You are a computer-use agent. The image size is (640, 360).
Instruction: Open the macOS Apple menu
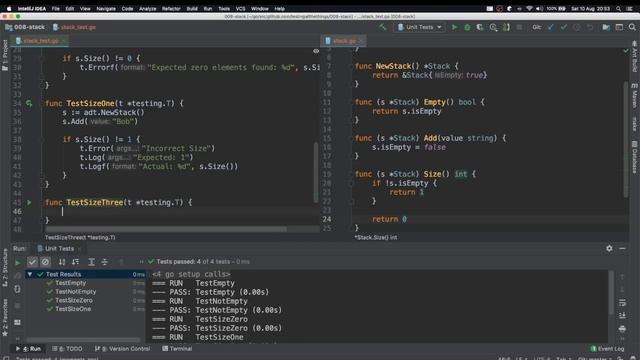(9, 9)
